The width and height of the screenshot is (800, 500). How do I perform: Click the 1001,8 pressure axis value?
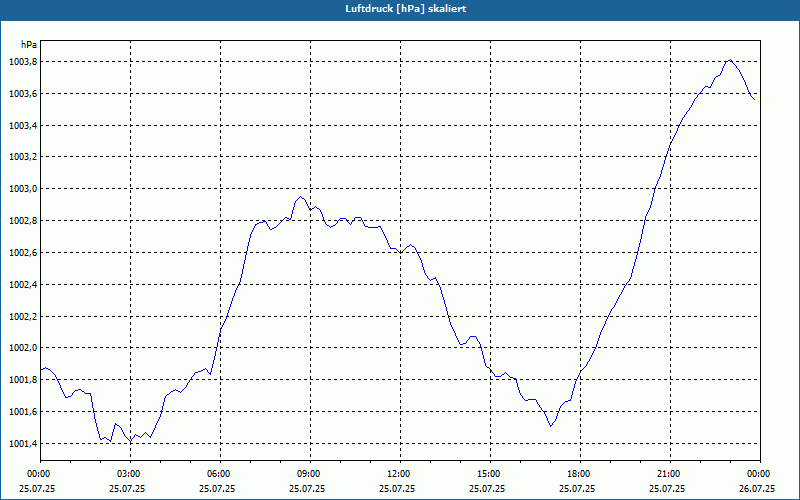click(22, 380)
